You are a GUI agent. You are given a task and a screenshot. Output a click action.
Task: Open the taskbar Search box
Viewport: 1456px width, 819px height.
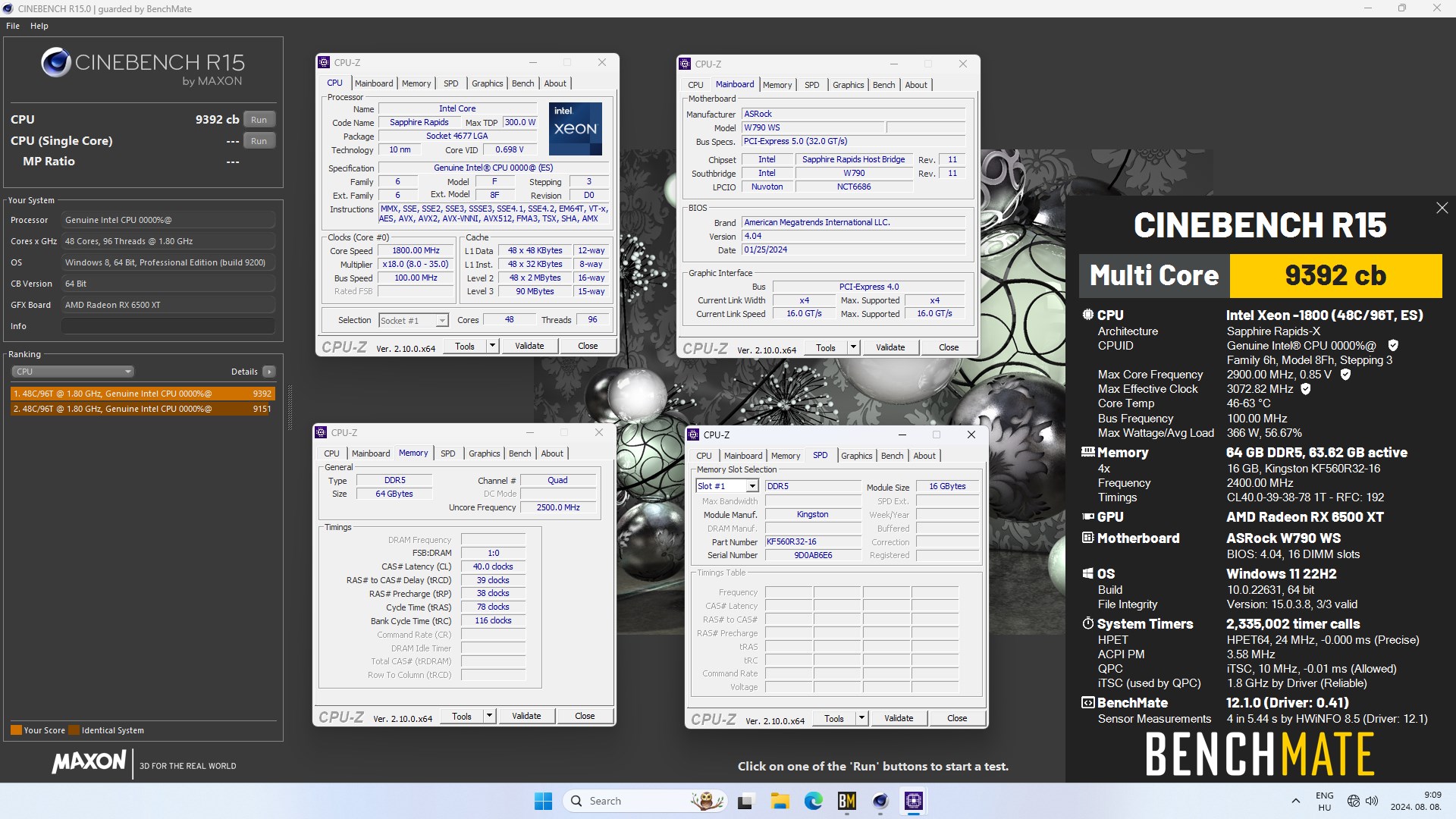645,801
